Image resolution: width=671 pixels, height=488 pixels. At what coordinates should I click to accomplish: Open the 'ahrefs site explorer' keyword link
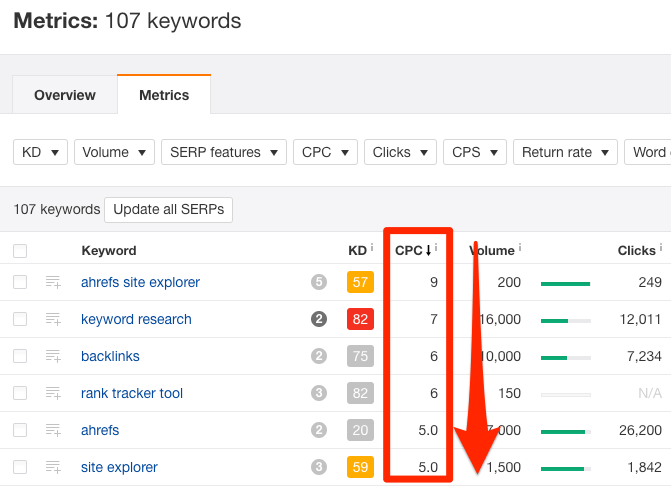pos(140,283)
